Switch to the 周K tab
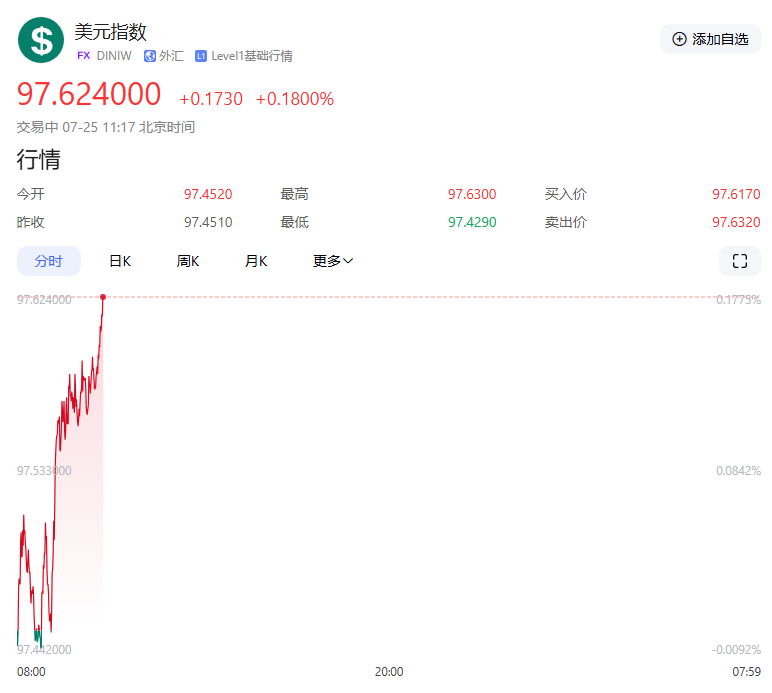Screen dimensions: 772x693 [188, 261]
